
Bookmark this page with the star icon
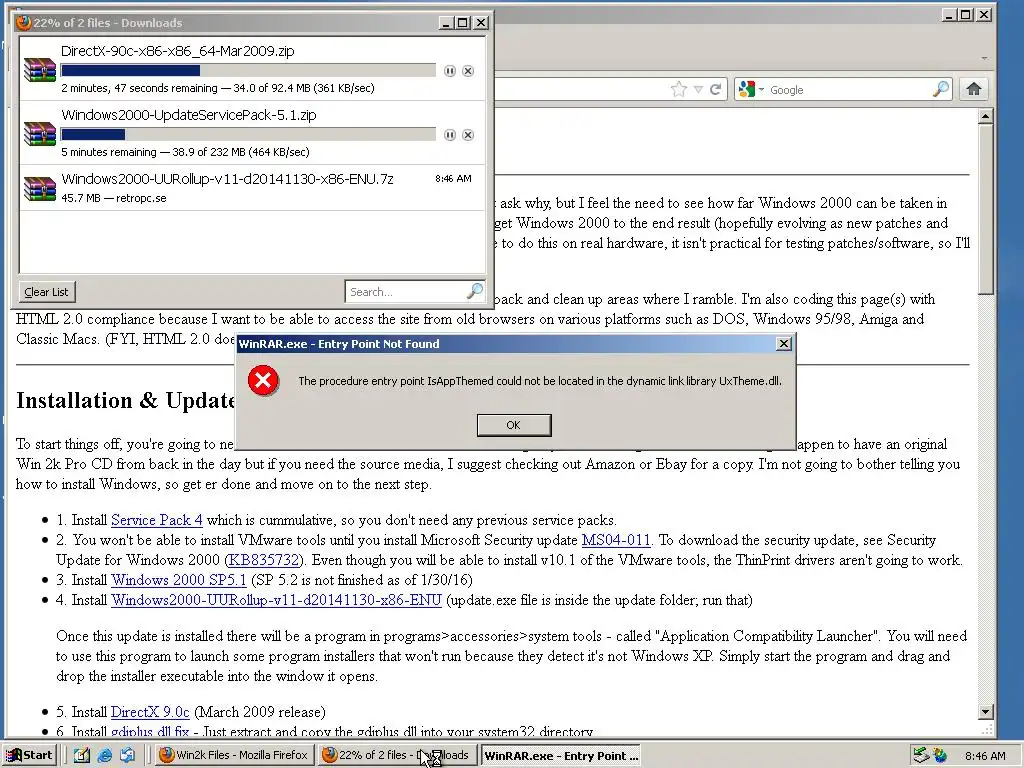(x=679, y=89)
